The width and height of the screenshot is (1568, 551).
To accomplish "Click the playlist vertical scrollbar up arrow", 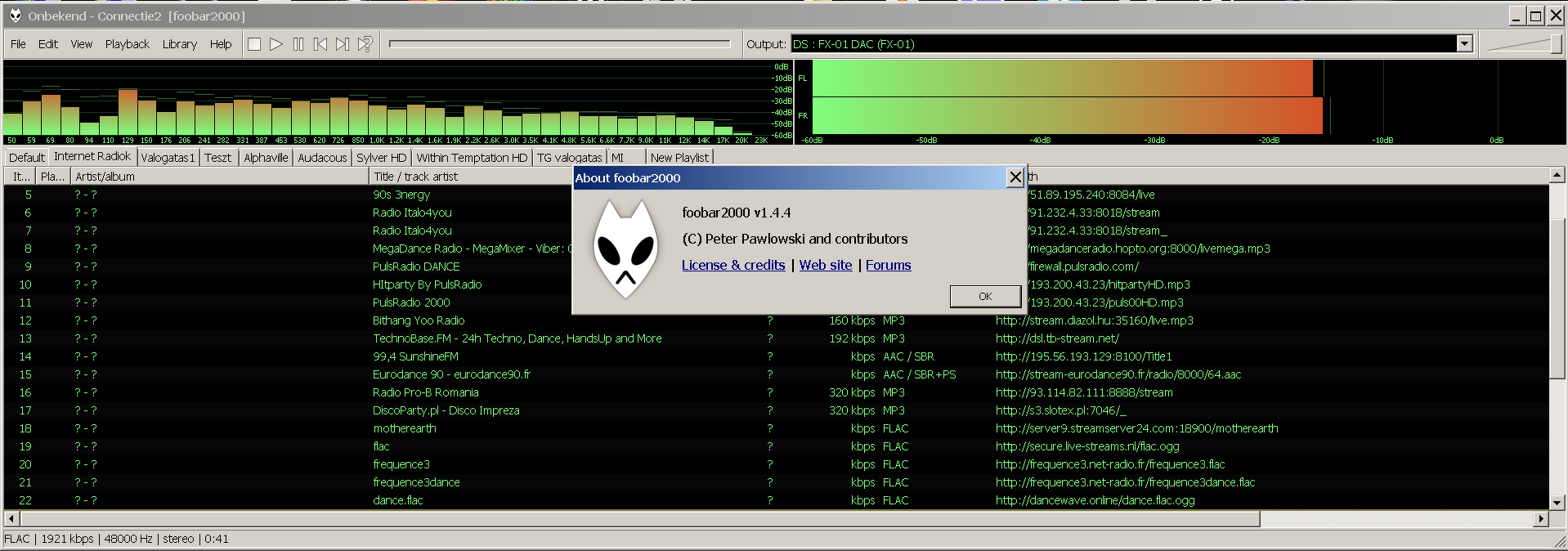I will coord(1557,175).
